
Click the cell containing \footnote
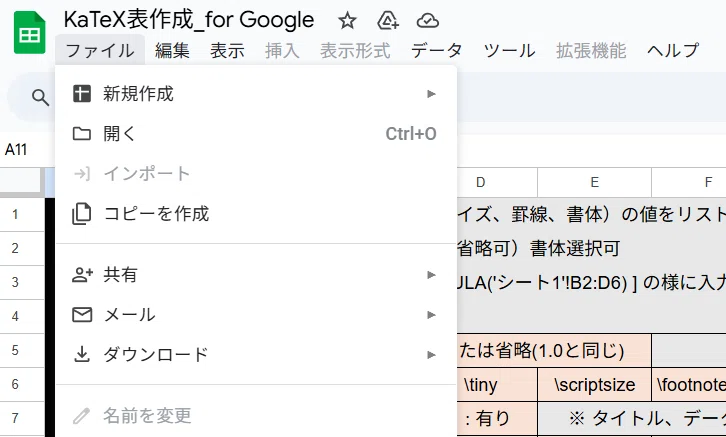point(689,385)
